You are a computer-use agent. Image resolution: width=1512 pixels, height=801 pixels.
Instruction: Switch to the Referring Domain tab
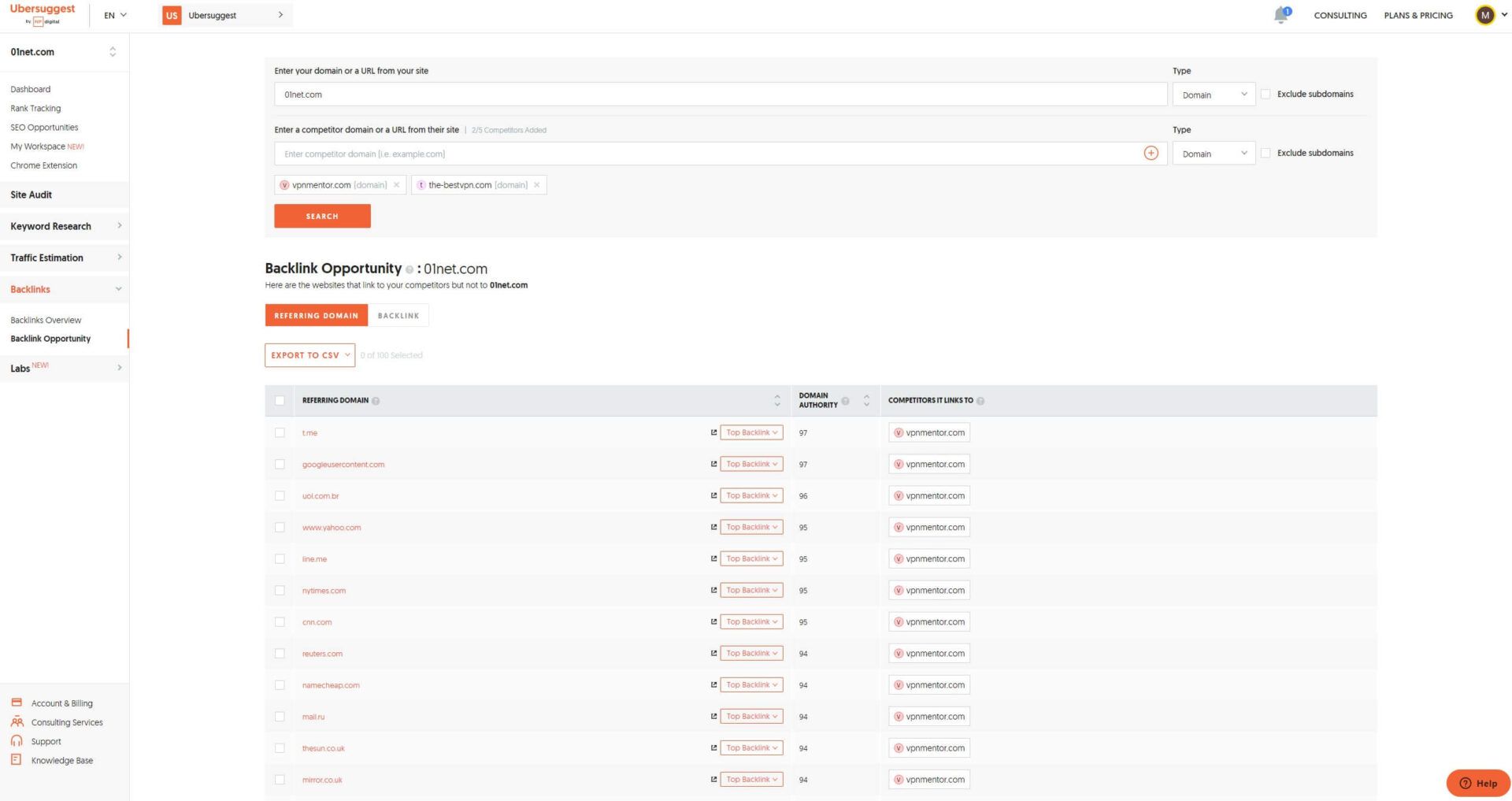317,315
